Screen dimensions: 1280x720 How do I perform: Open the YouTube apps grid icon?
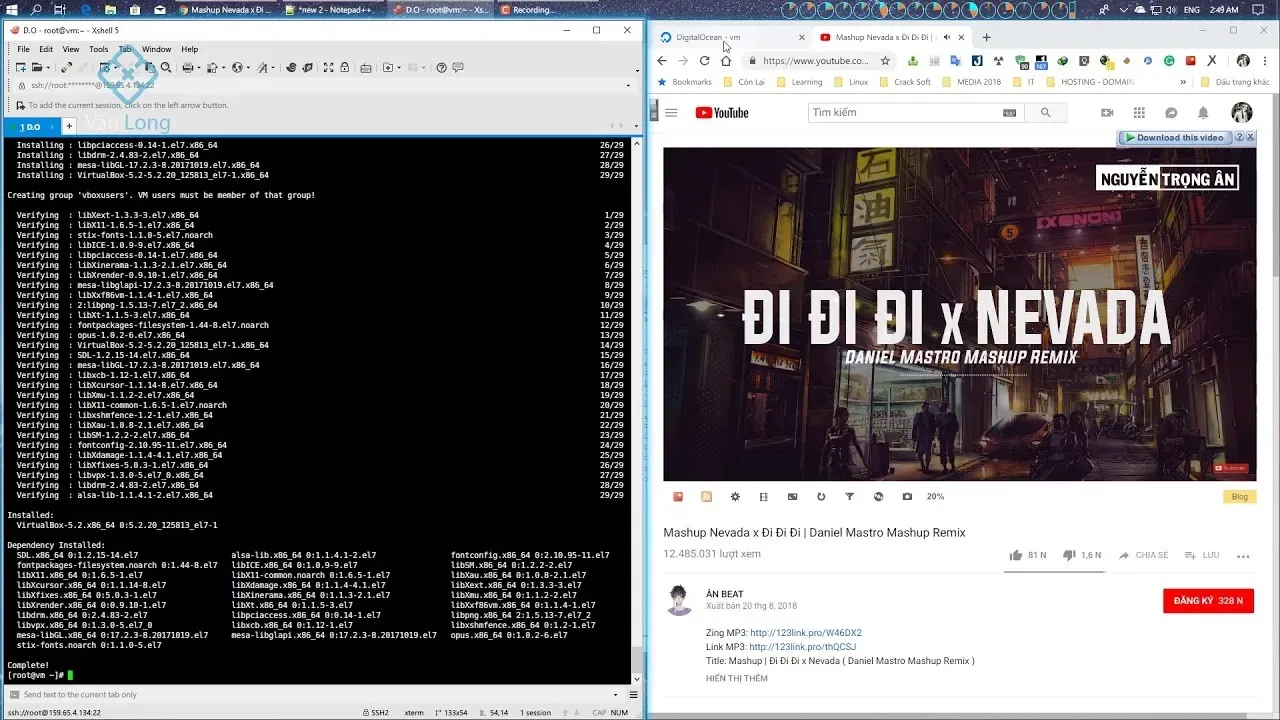tap(1139, 113)
